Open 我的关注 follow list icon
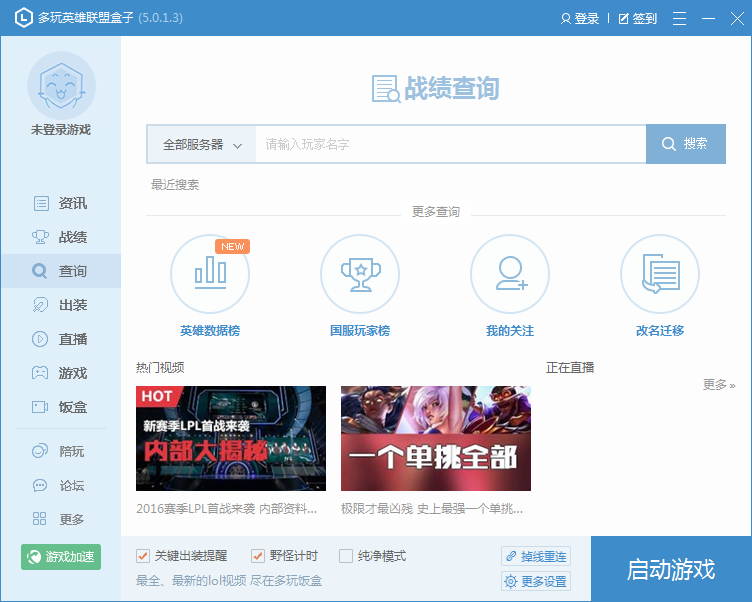Viewport: 752px width, 602px height. 510,274
